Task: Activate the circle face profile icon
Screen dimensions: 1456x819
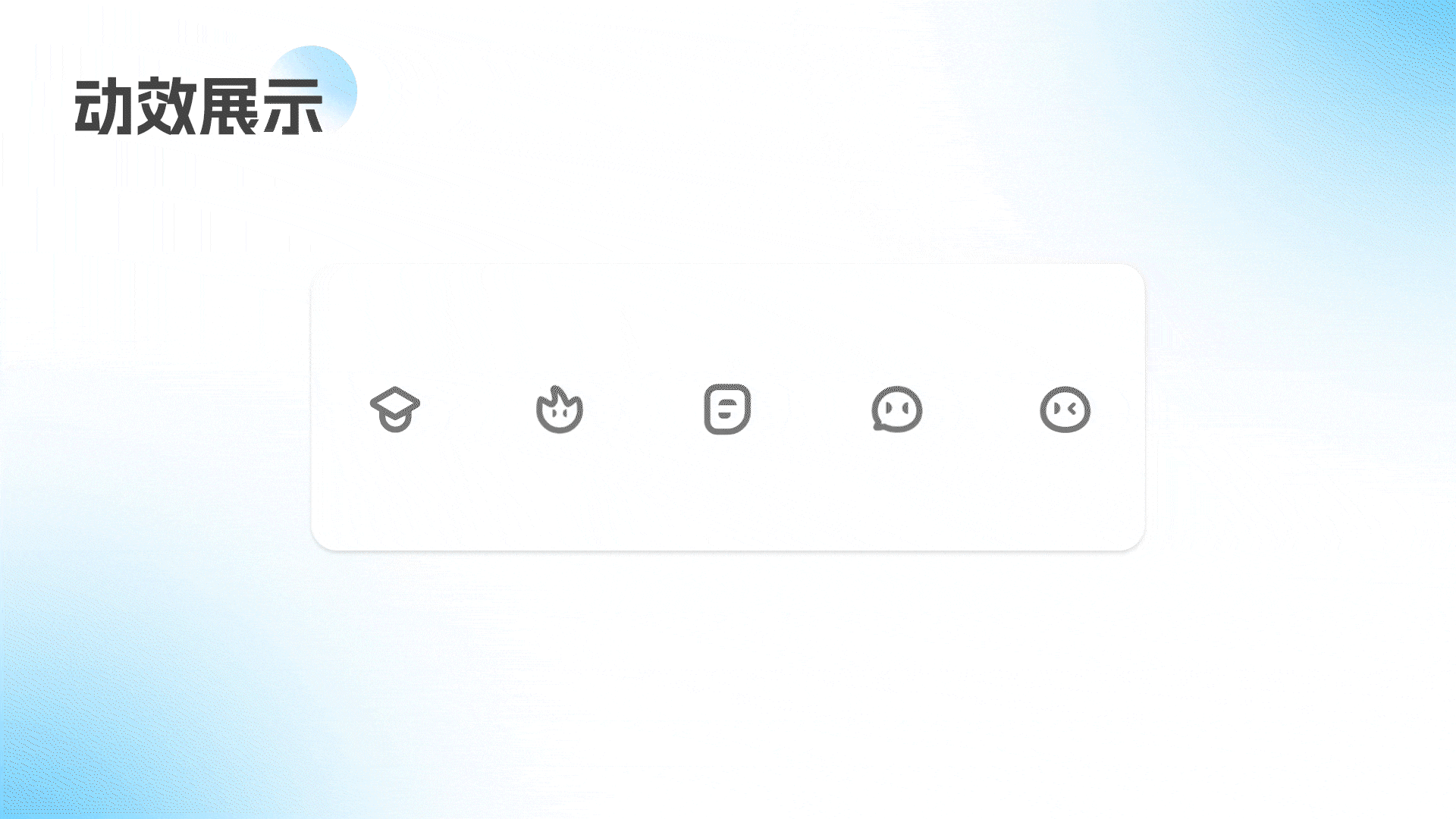Action: [1065, 409]
